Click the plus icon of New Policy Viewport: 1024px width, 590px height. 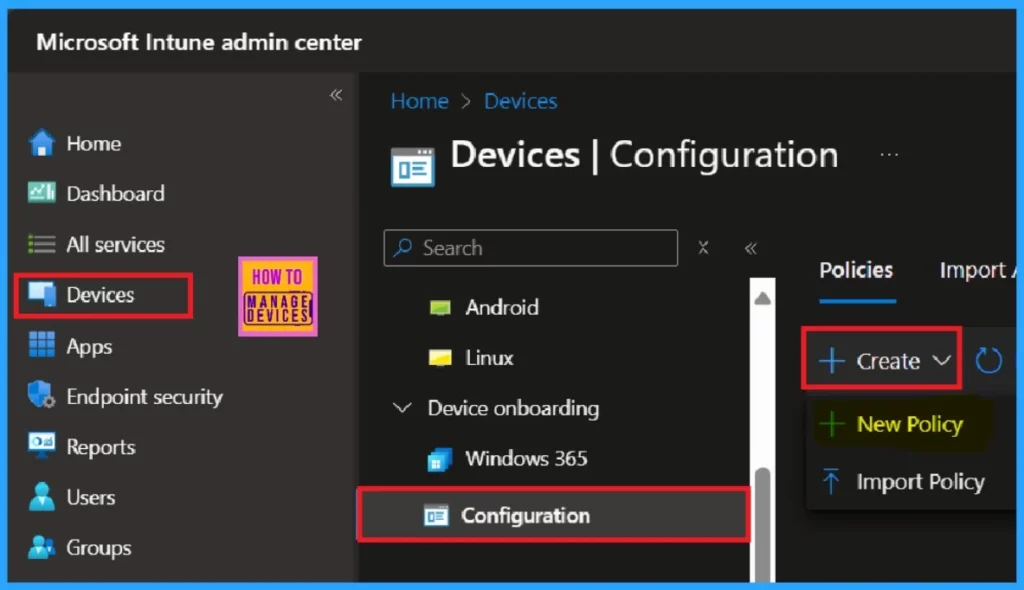point(831,424)
